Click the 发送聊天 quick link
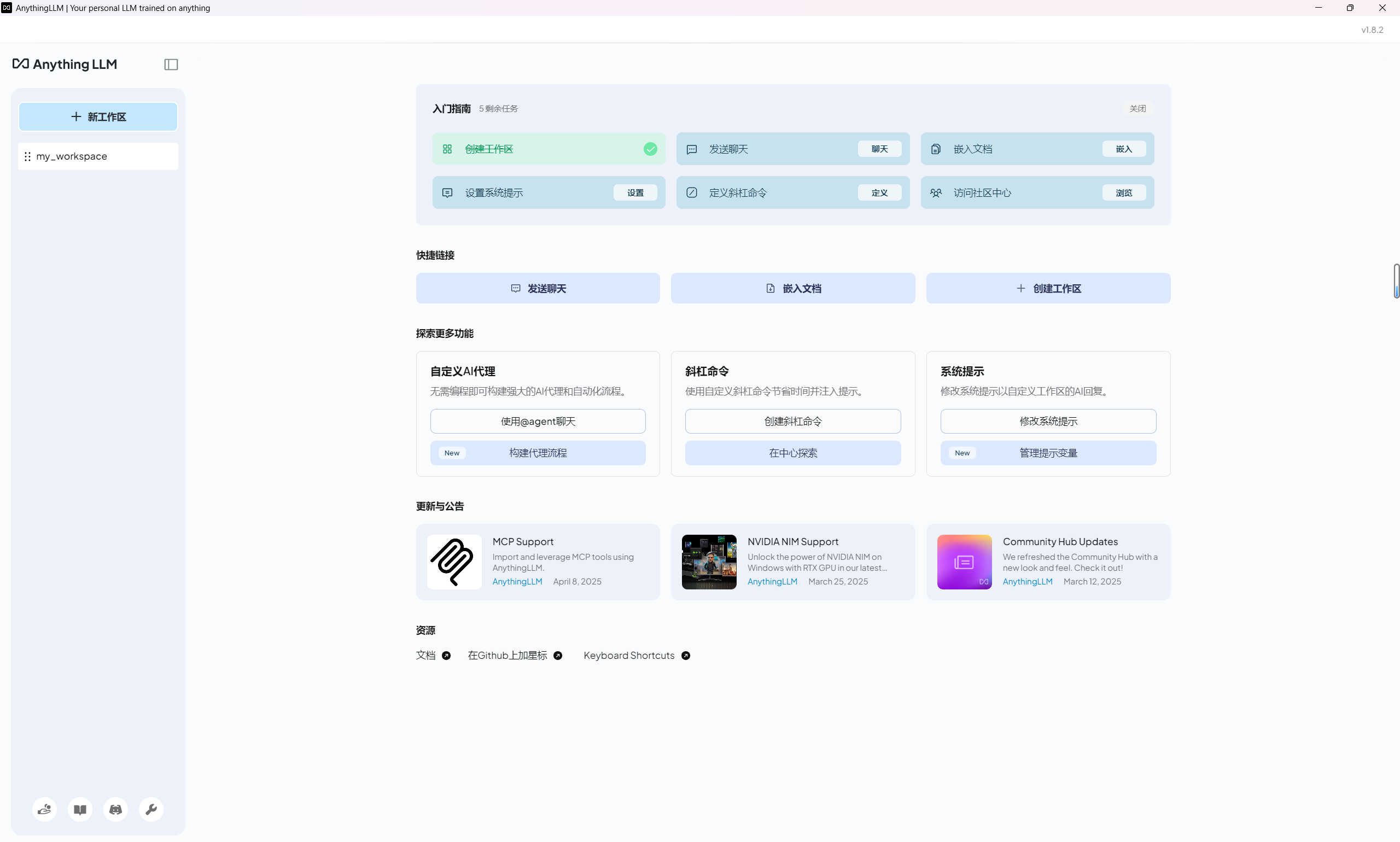This screenshot has height=842, width=1400. pyautogui.click(x=538, y=289)
